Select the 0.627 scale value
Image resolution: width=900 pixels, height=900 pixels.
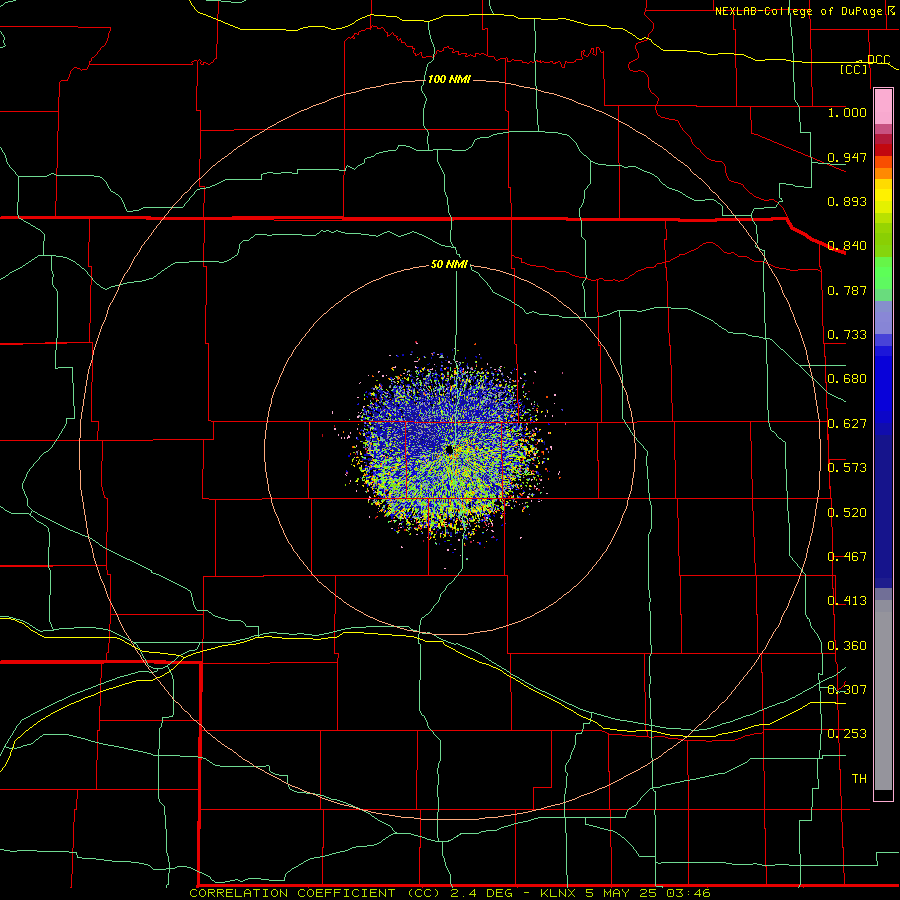coord(847,424)
